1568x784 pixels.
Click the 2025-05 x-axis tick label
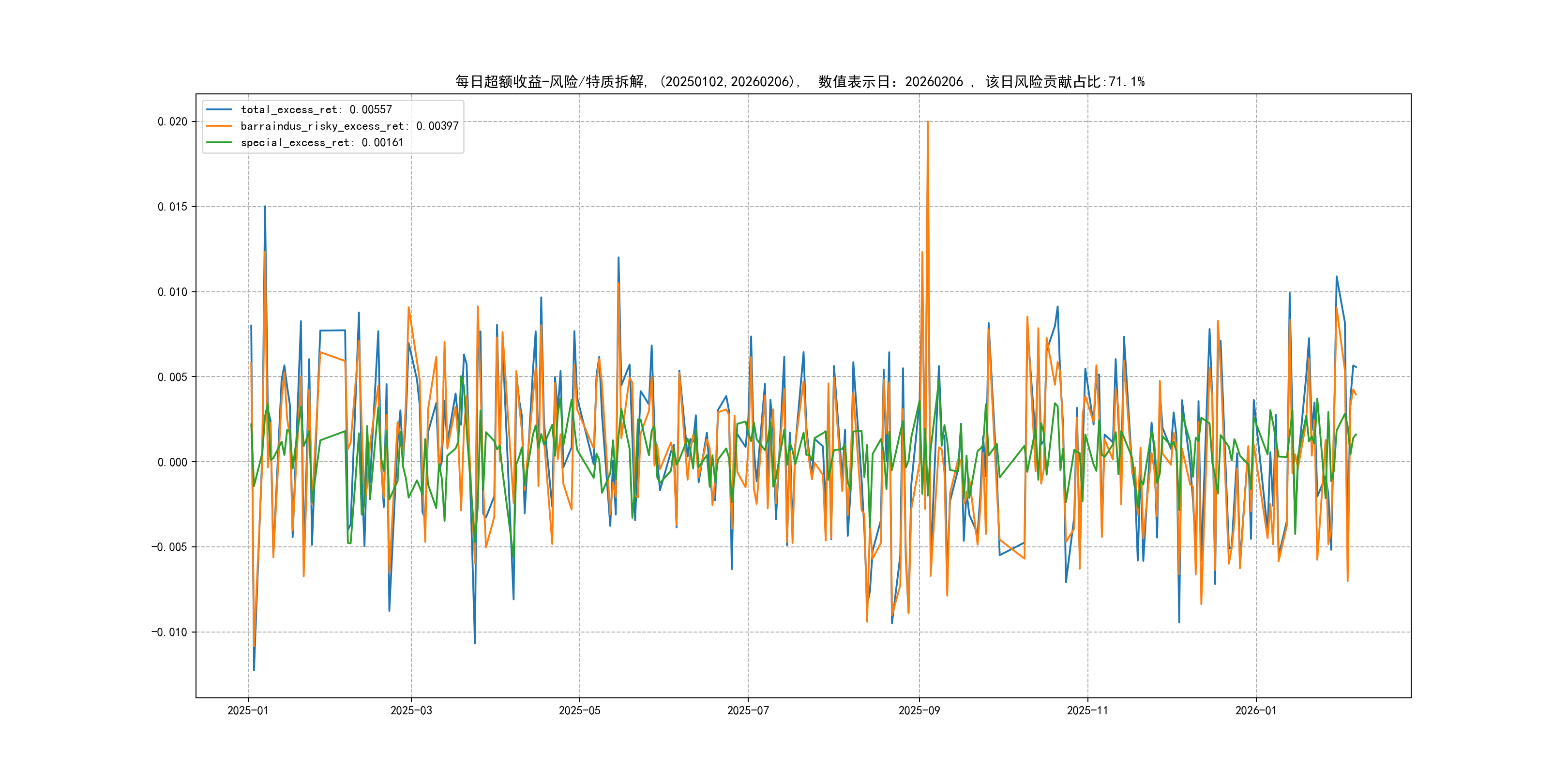(579, 710)
